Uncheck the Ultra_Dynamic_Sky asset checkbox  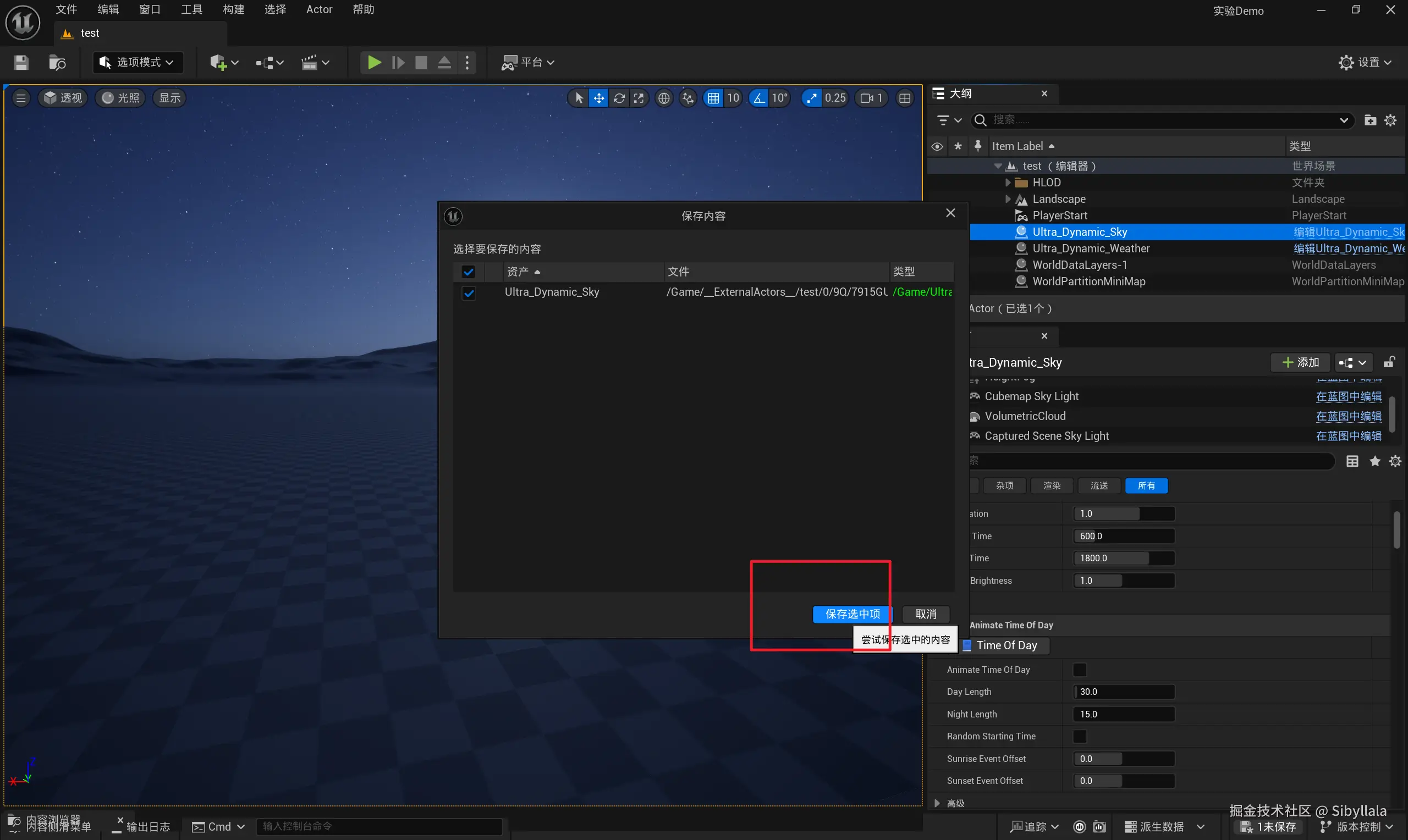[x=468, y=292]
